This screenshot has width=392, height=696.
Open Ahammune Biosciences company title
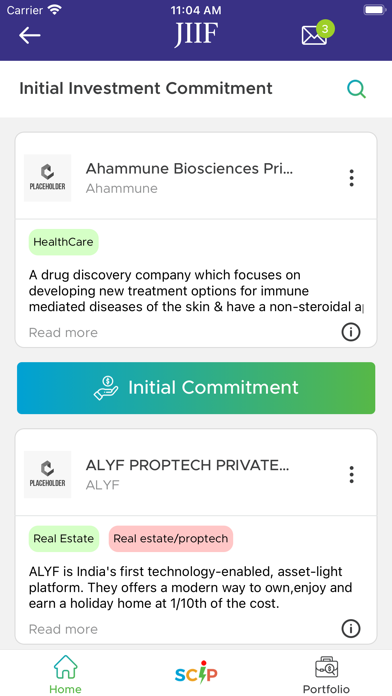coord(189,169)
